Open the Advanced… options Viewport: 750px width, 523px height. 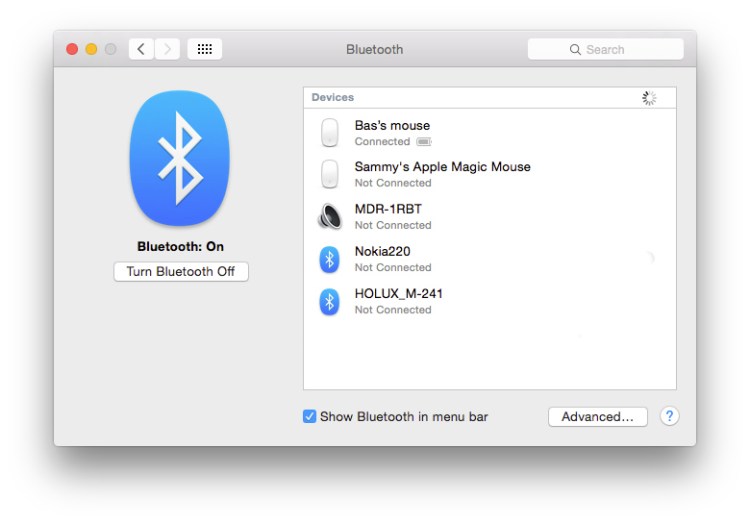click(597, 417)
